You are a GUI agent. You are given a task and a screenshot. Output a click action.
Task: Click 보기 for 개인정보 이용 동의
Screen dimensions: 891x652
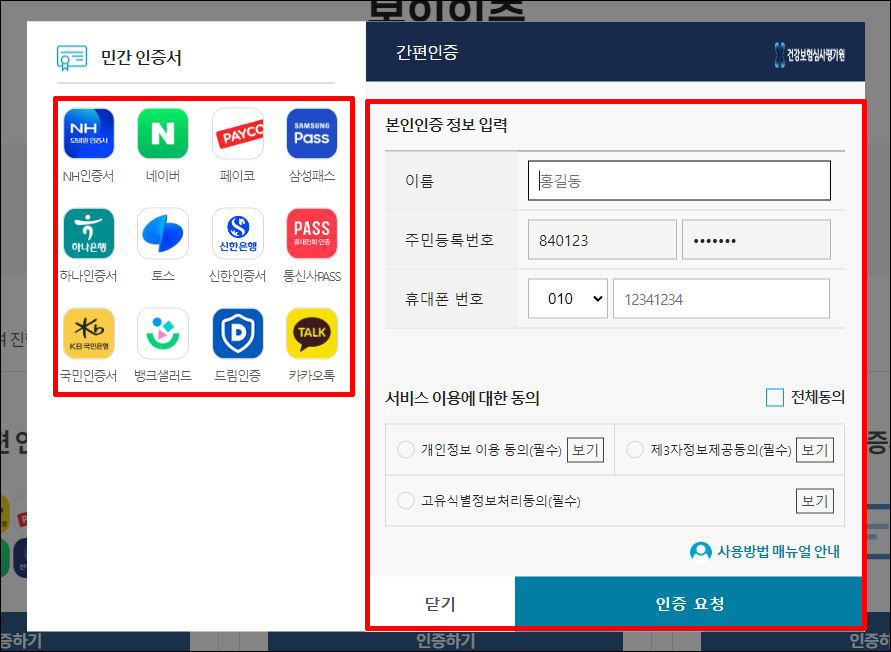pyautogui.click(x=585, y=450)
